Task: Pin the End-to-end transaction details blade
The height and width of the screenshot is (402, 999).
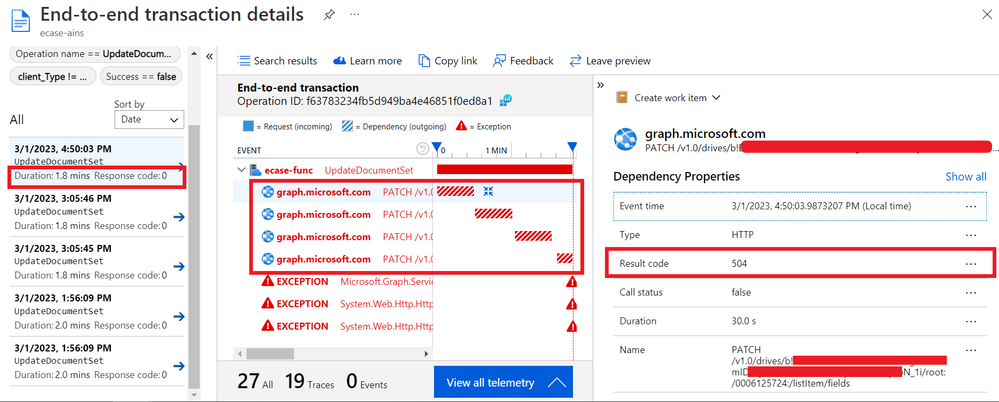Action: [329, 15]
